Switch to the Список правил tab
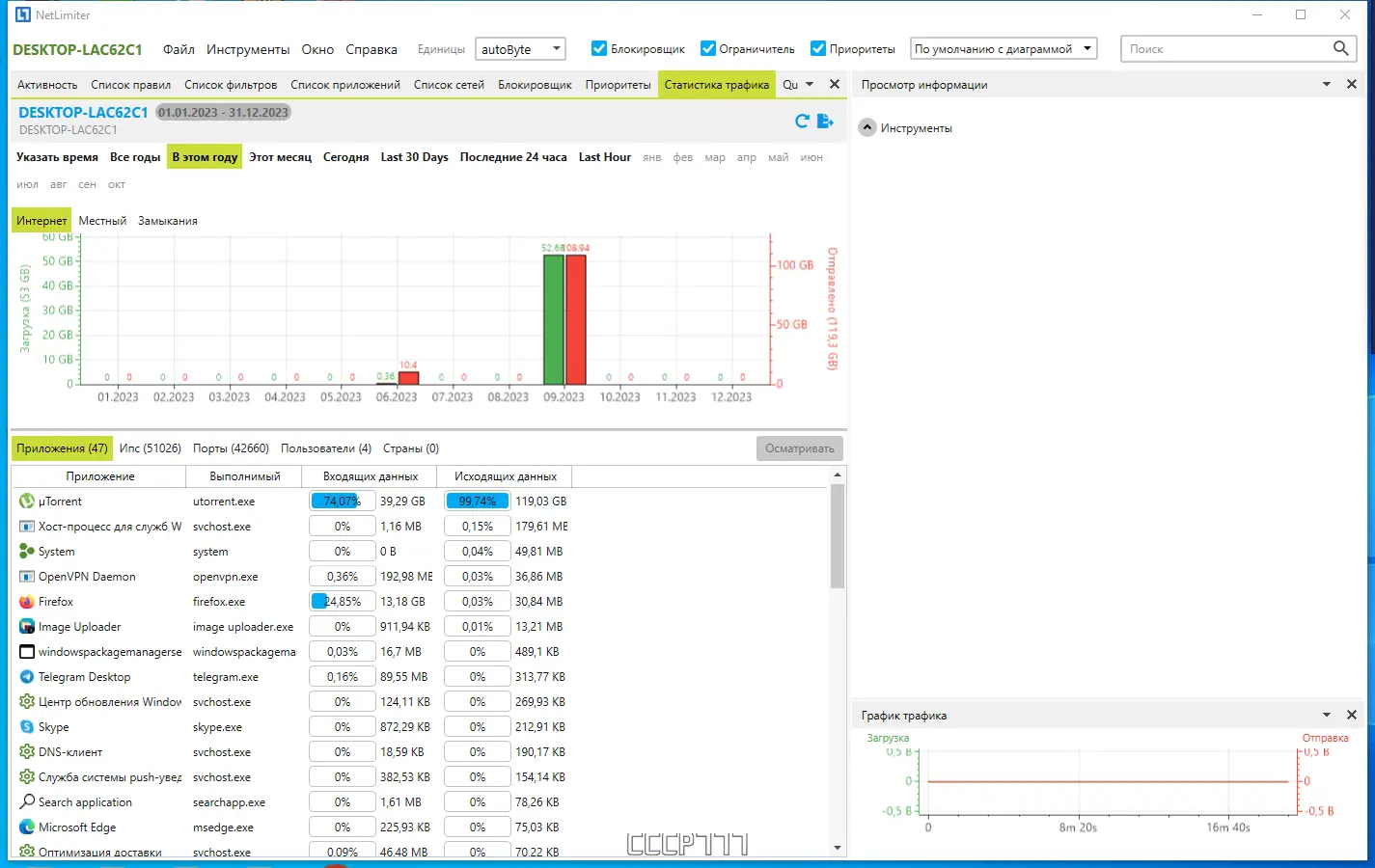Image resolution: width=1375 pixels, height=868 pixels. pos(130,85)
